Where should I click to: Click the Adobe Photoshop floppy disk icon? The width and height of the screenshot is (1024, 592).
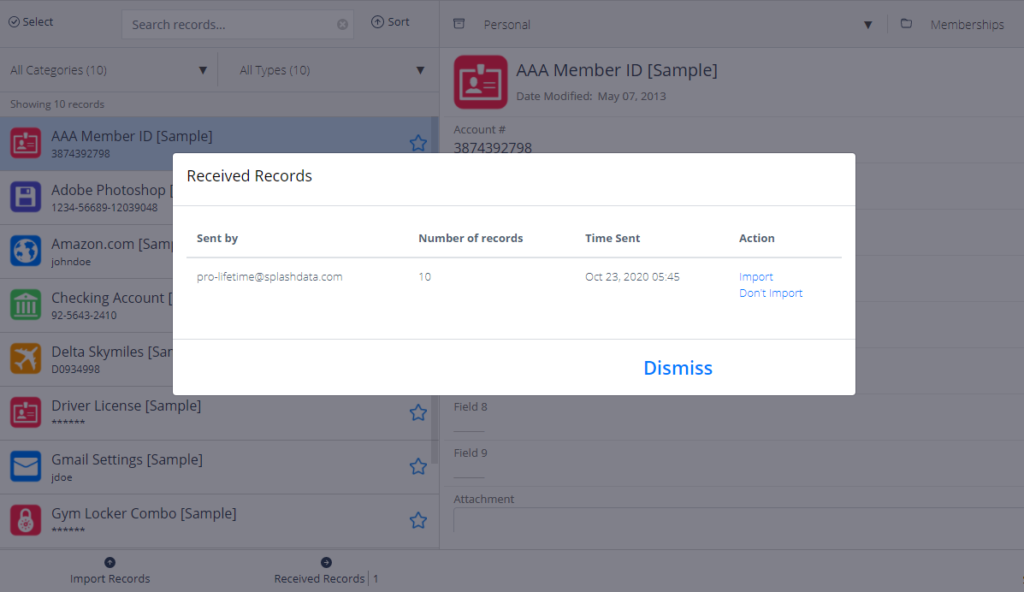coord(26,197)
